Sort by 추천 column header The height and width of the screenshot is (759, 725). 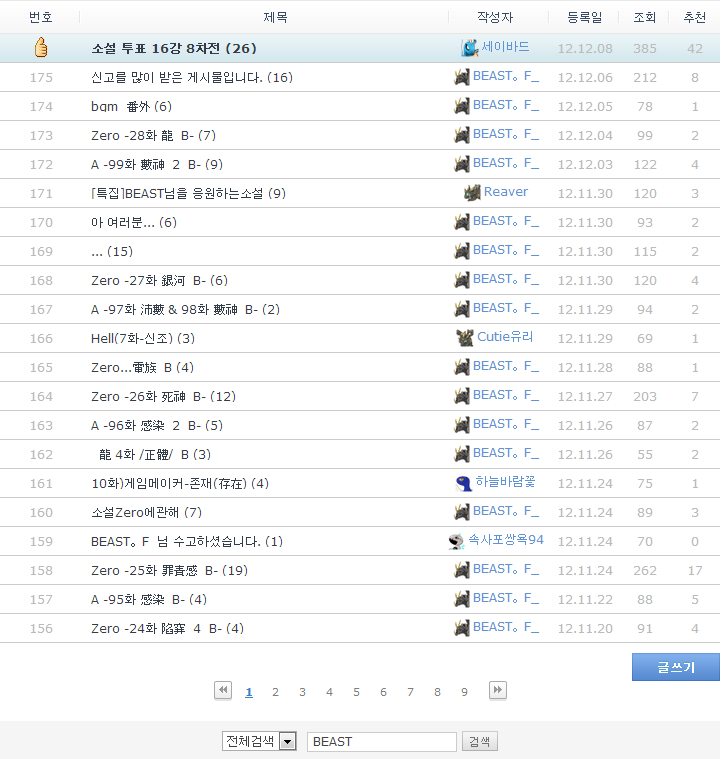[694, 17]
